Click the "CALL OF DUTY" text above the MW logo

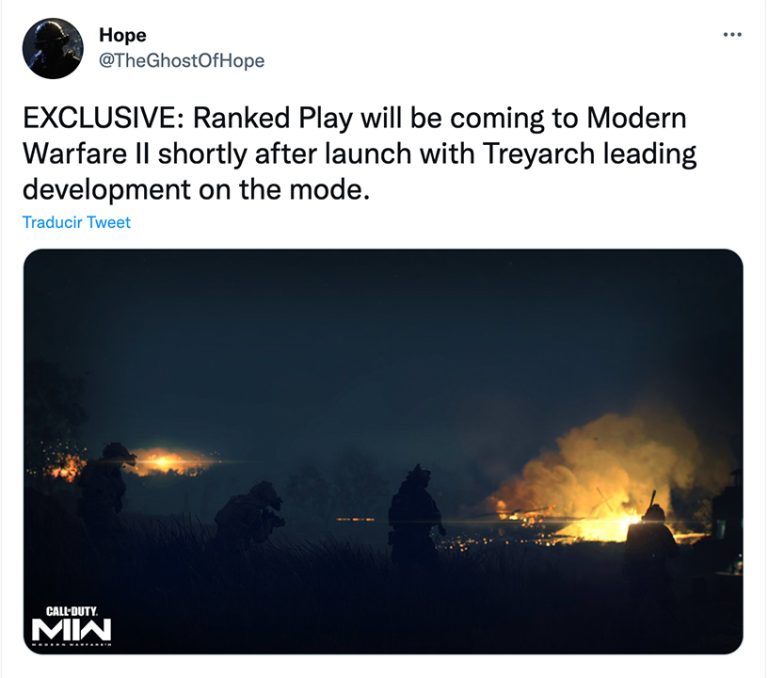tap(72, 611)
